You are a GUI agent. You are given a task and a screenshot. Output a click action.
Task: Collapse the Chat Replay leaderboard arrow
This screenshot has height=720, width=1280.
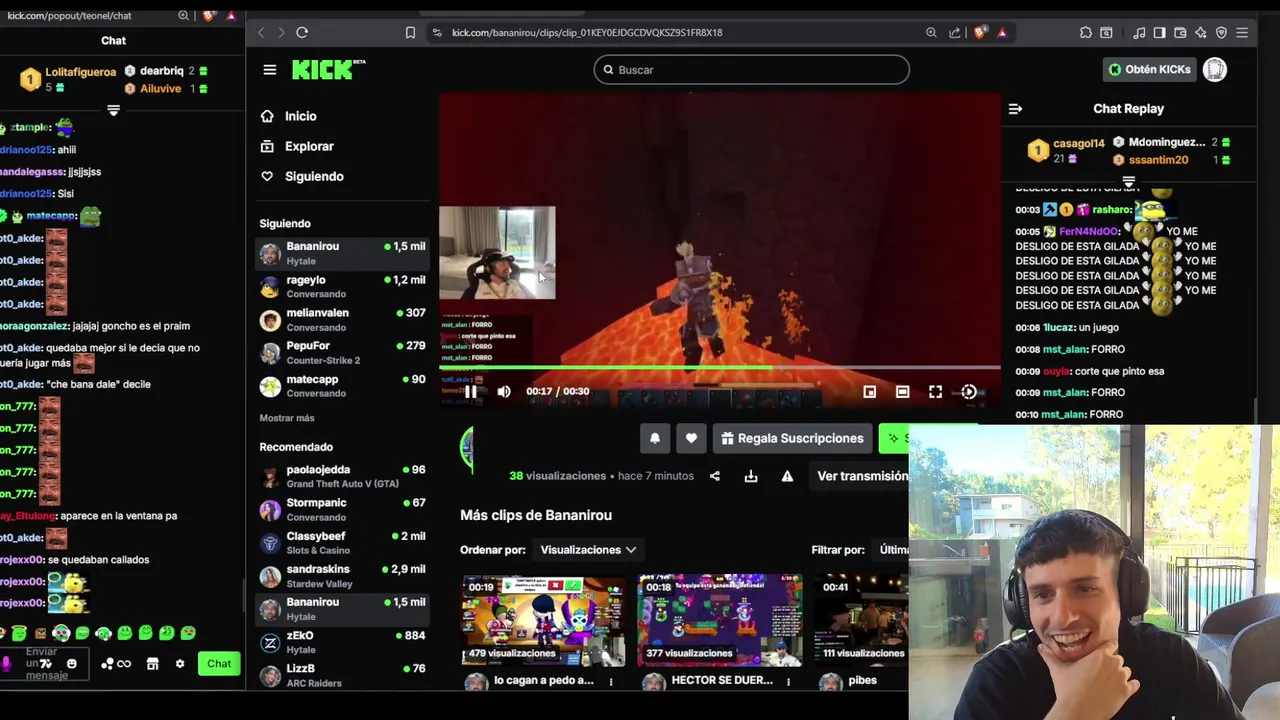coord(1129,183)
